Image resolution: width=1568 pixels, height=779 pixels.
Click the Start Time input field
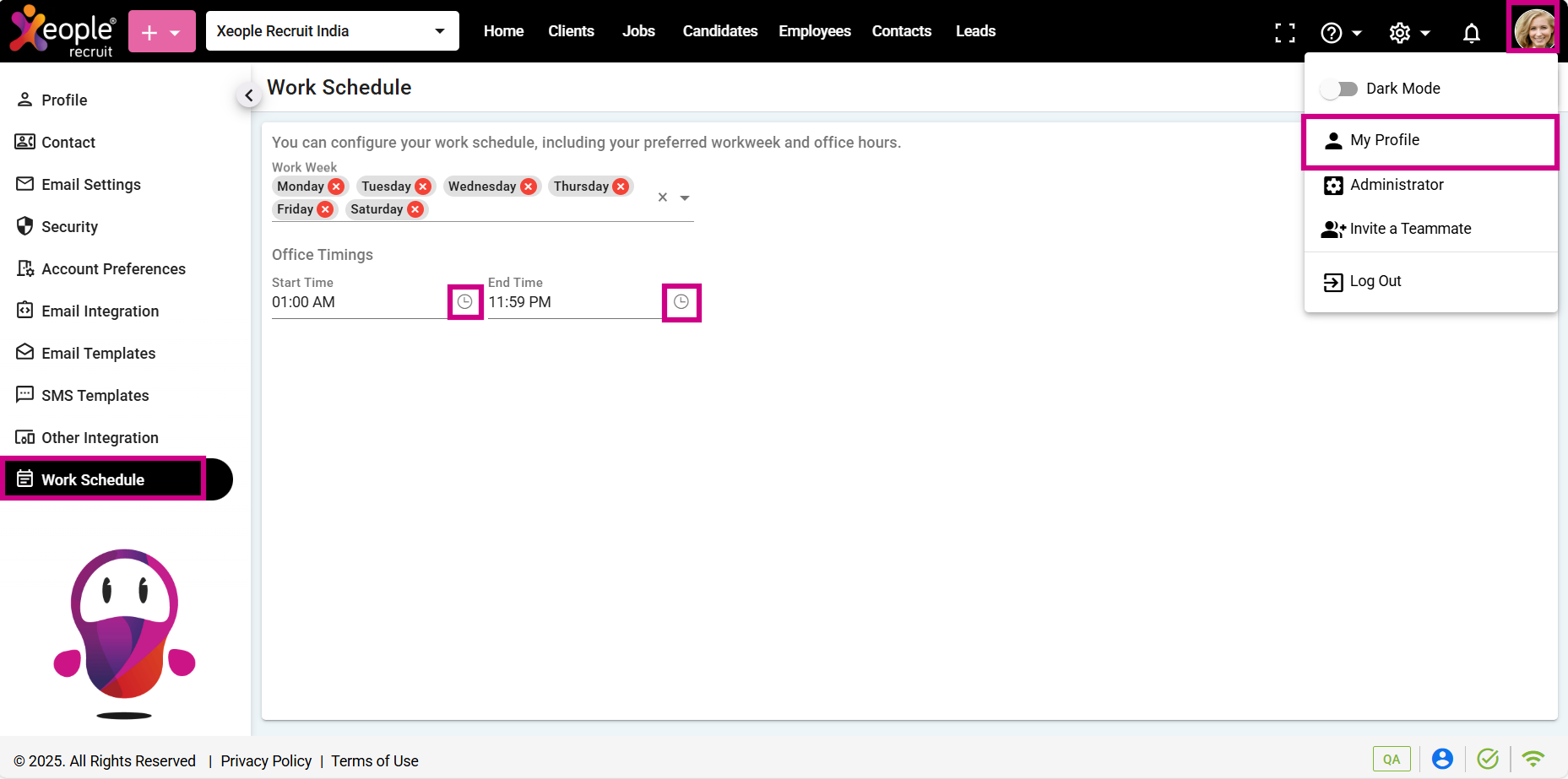click(356, 302)
